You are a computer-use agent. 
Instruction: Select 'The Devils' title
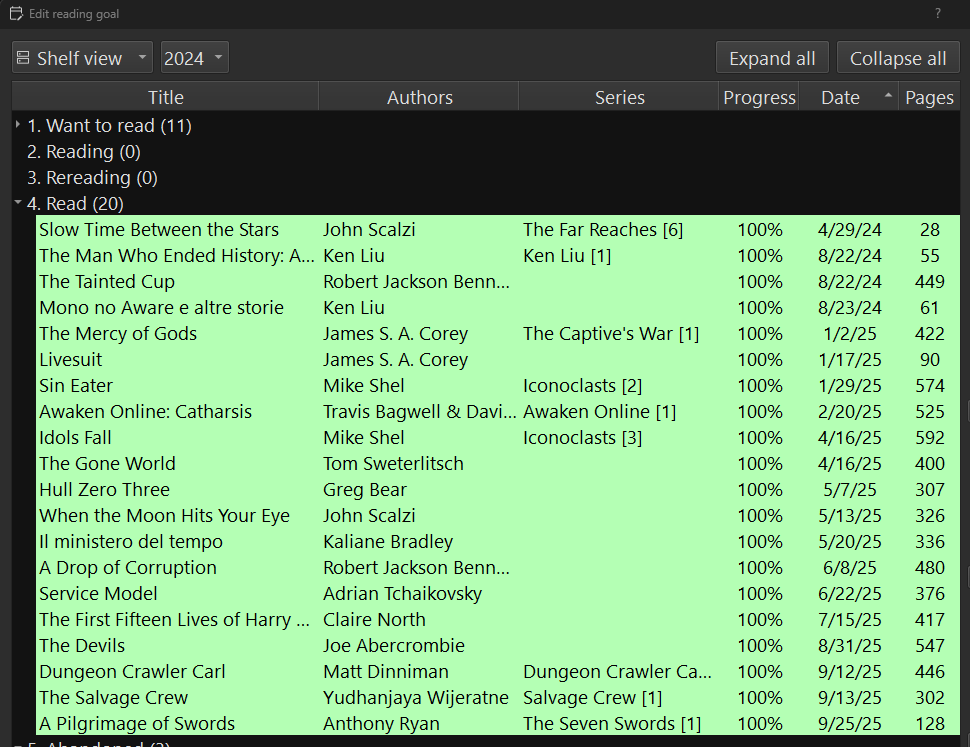(82, 645)
